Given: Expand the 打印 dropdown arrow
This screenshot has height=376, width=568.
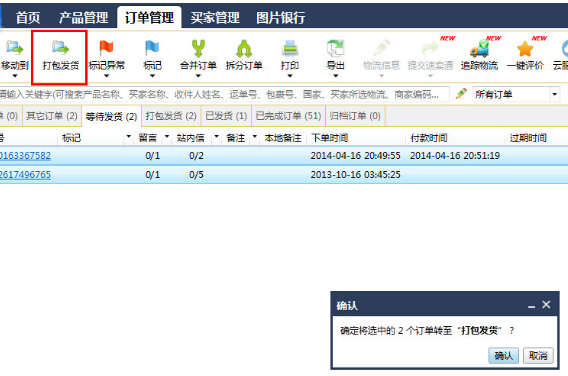Looking at the screenshot, I should [290, 76].
